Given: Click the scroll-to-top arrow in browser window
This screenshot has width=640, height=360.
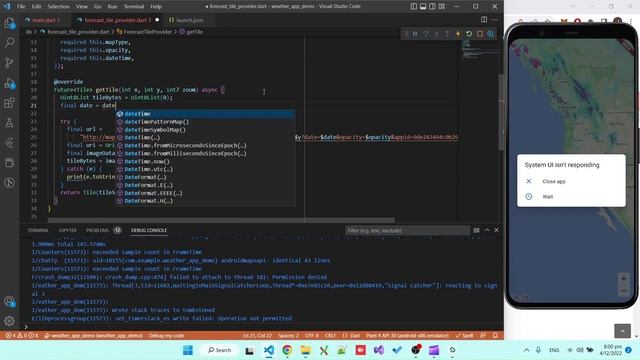Looking at the screenshot, I should click(622, 331).
